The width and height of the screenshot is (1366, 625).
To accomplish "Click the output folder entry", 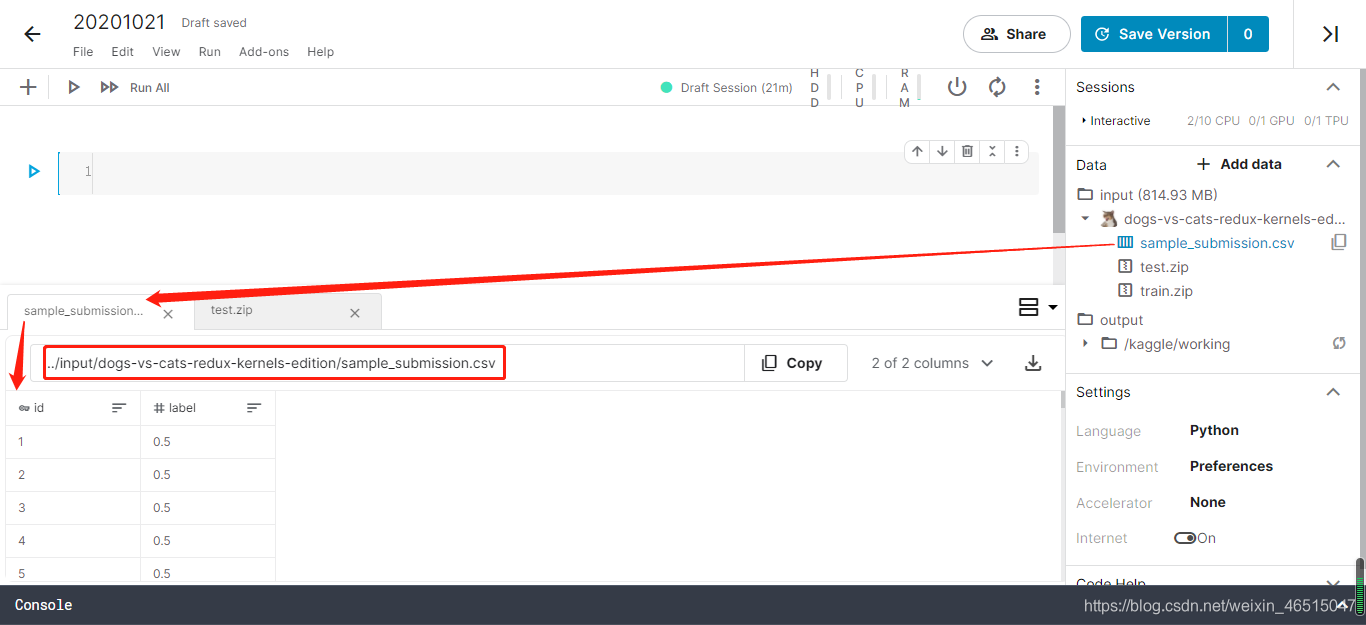I will pos(1110,320).
